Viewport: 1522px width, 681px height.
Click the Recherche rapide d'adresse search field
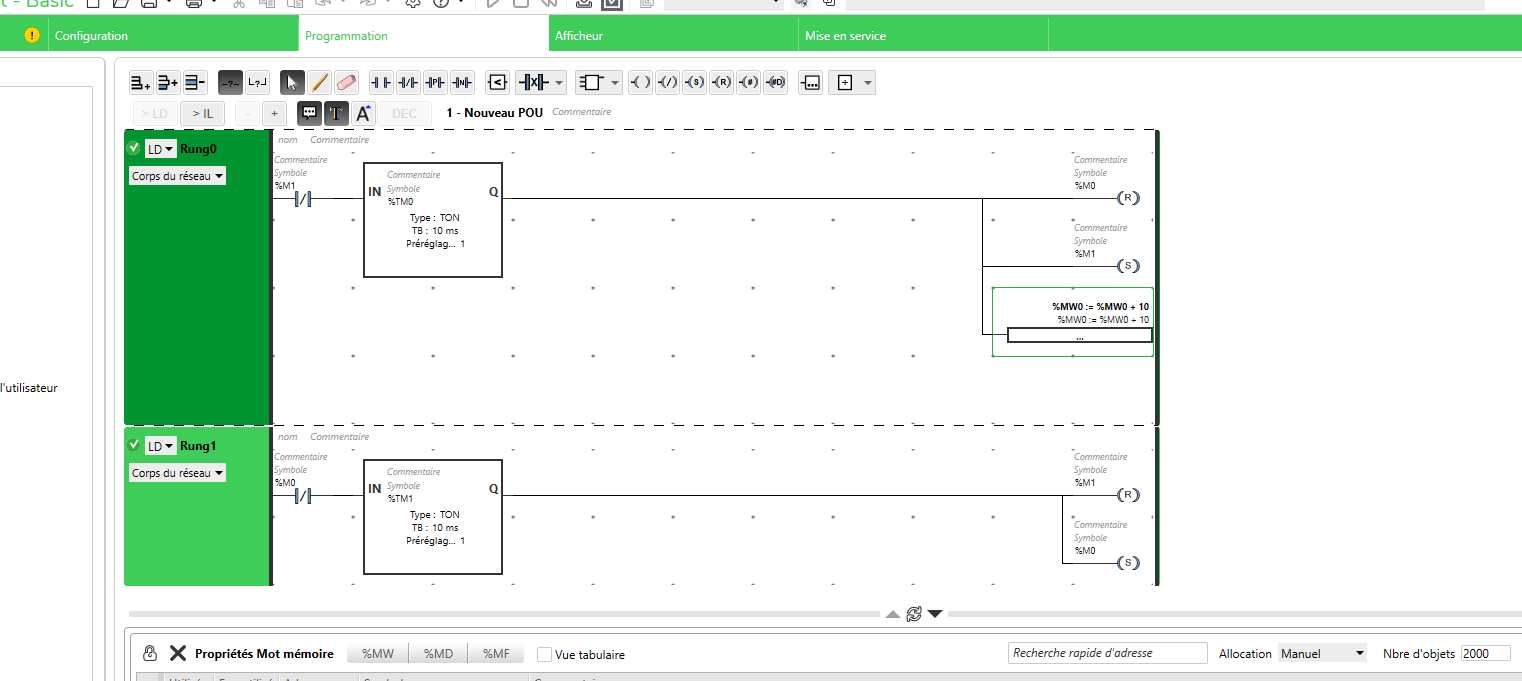[x=1107, y=653]
